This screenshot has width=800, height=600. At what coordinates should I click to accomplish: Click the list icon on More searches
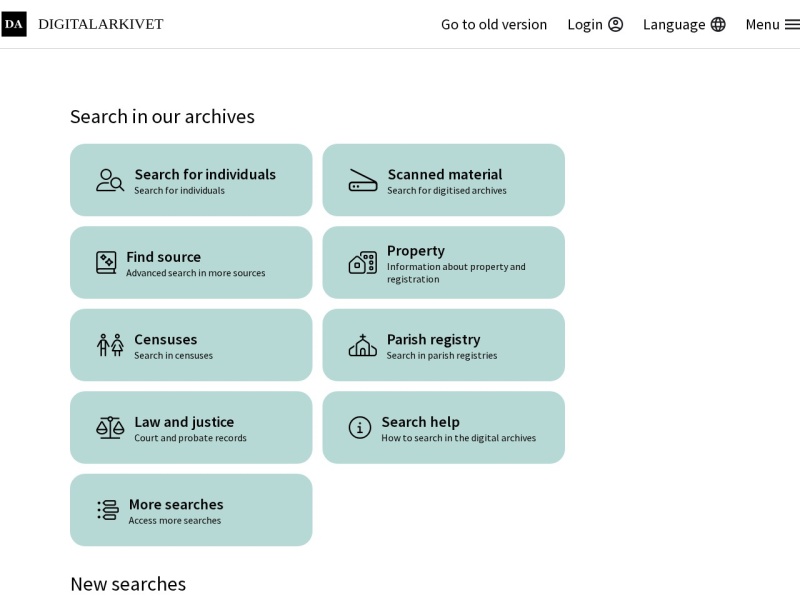click(108, 510)
